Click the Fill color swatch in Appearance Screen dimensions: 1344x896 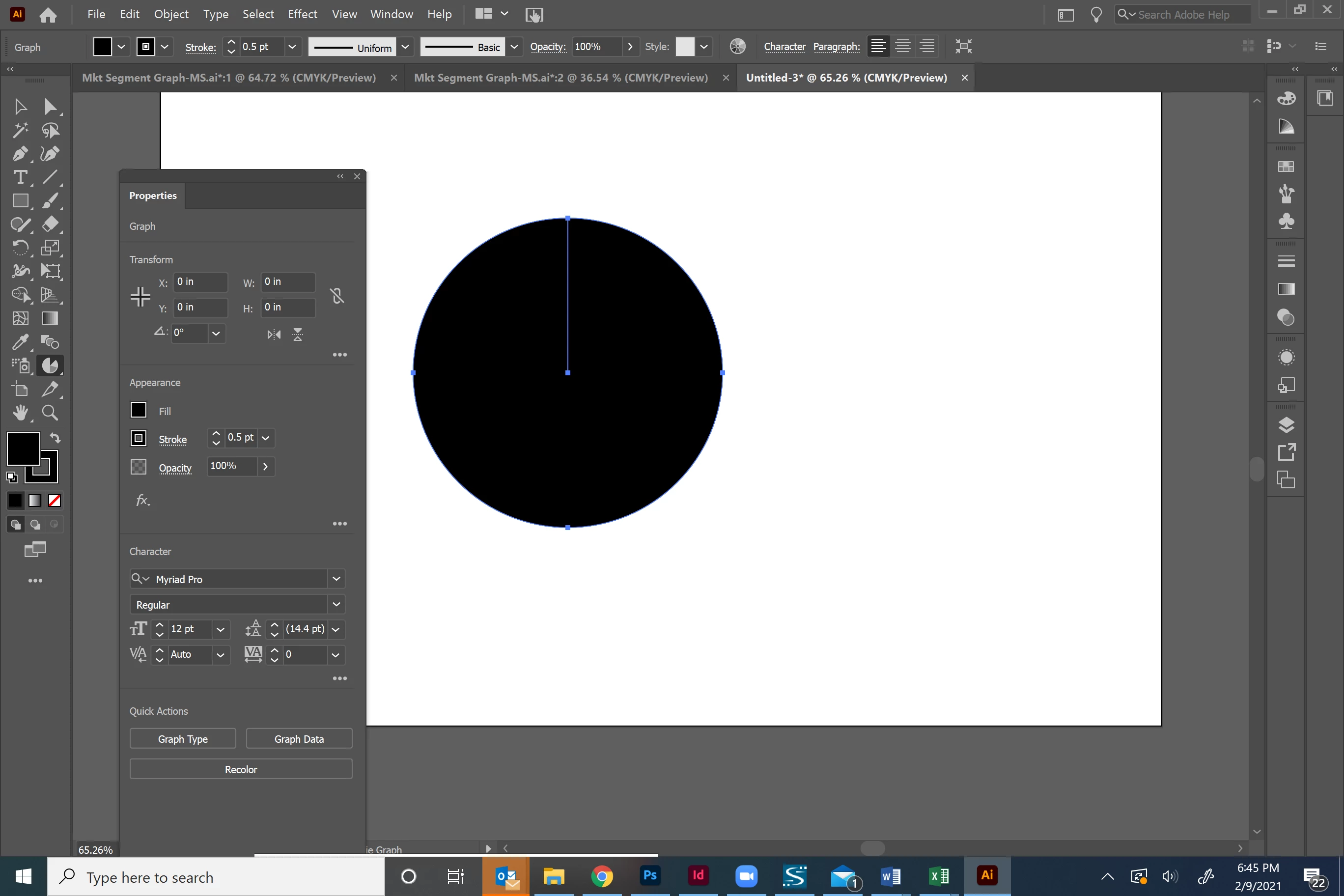[x=139, y=410]
